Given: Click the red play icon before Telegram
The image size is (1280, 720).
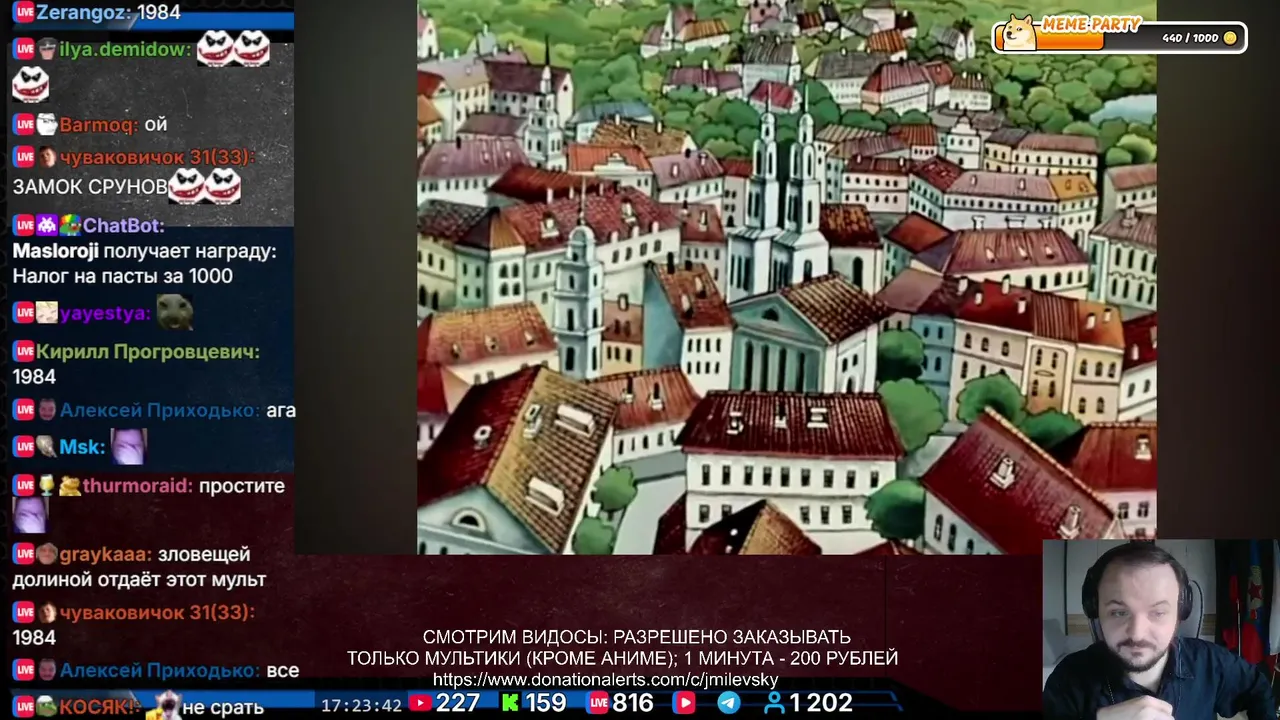Looking at the screenshot, I should coord(684,704).
